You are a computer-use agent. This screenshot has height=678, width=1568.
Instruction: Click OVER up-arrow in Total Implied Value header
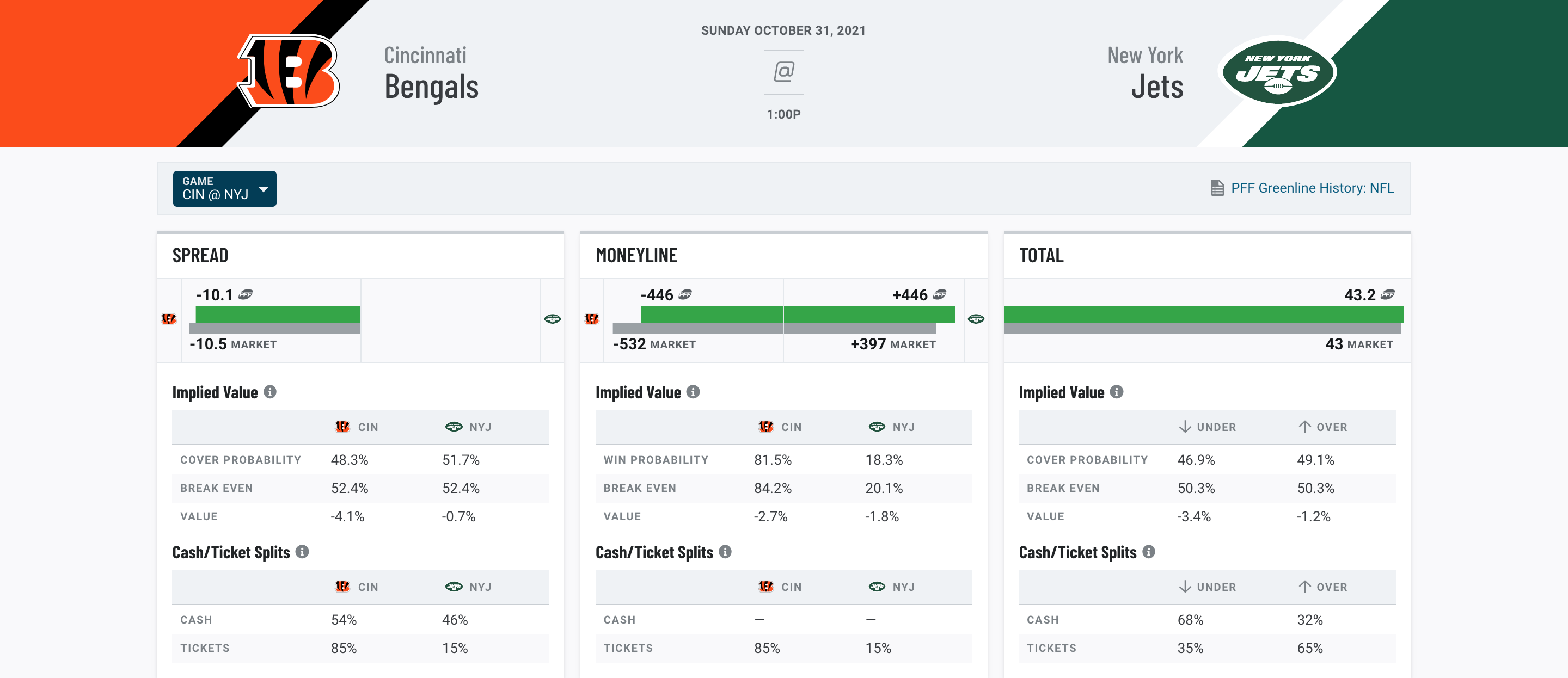pos(1304,427)
